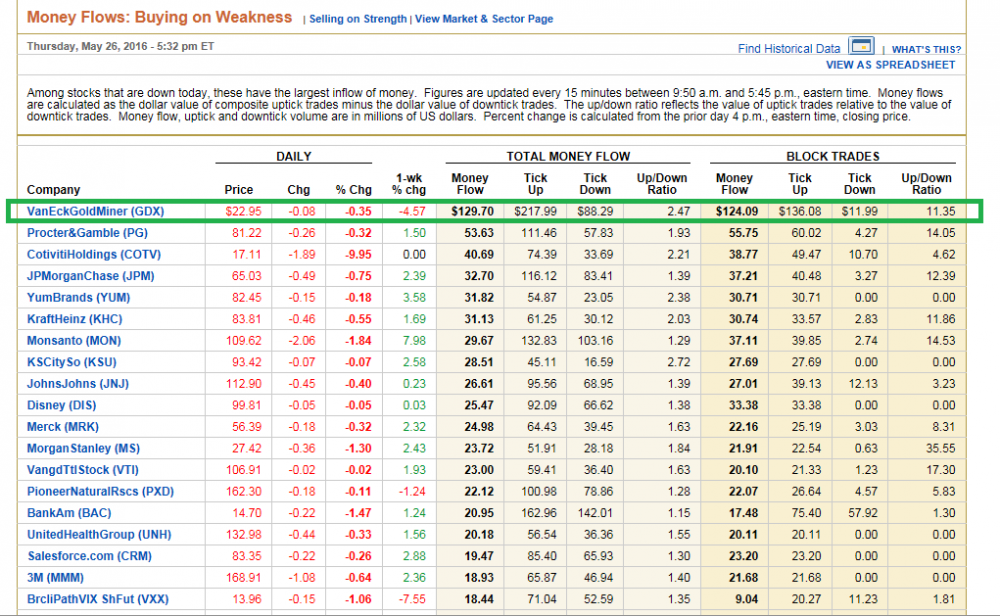1000x616 pixels.
Task: Click BrcliPathVIX ShFut (VXX) link
Action: (x=96, y=598)
